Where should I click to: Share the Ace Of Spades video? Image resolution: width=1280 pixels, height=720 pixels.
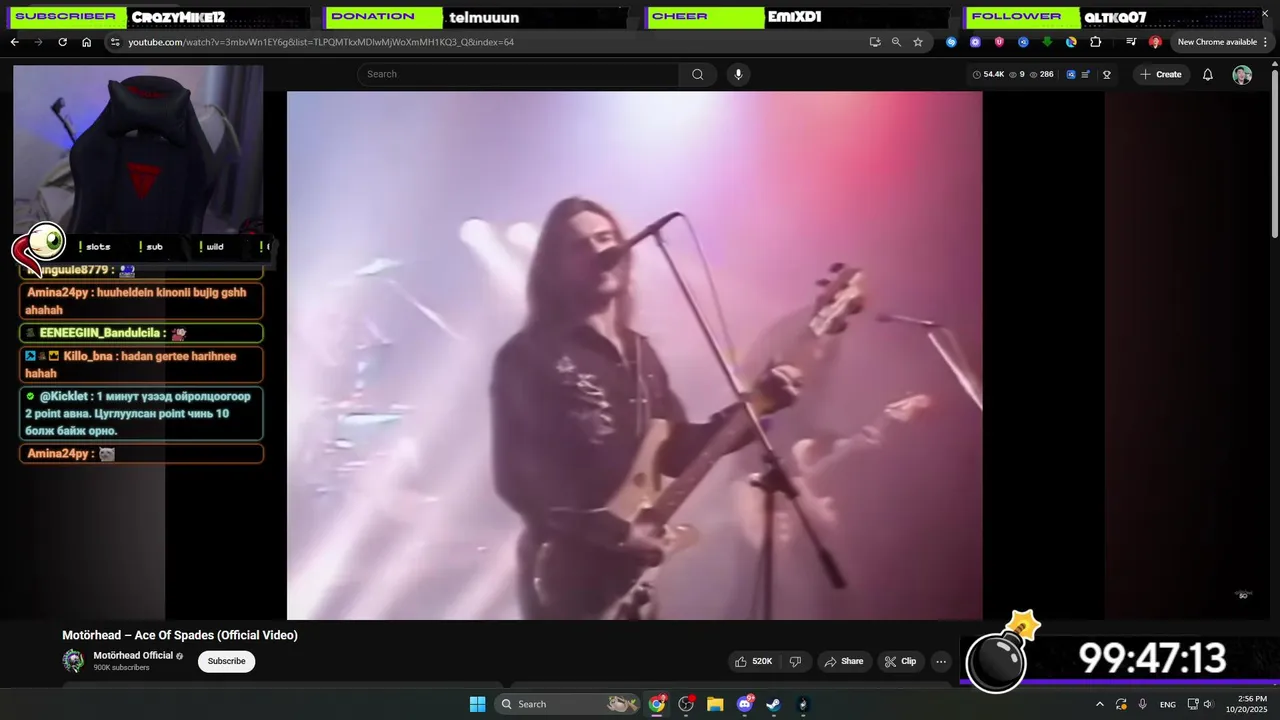pyautogui.click(x=843, y=661)
